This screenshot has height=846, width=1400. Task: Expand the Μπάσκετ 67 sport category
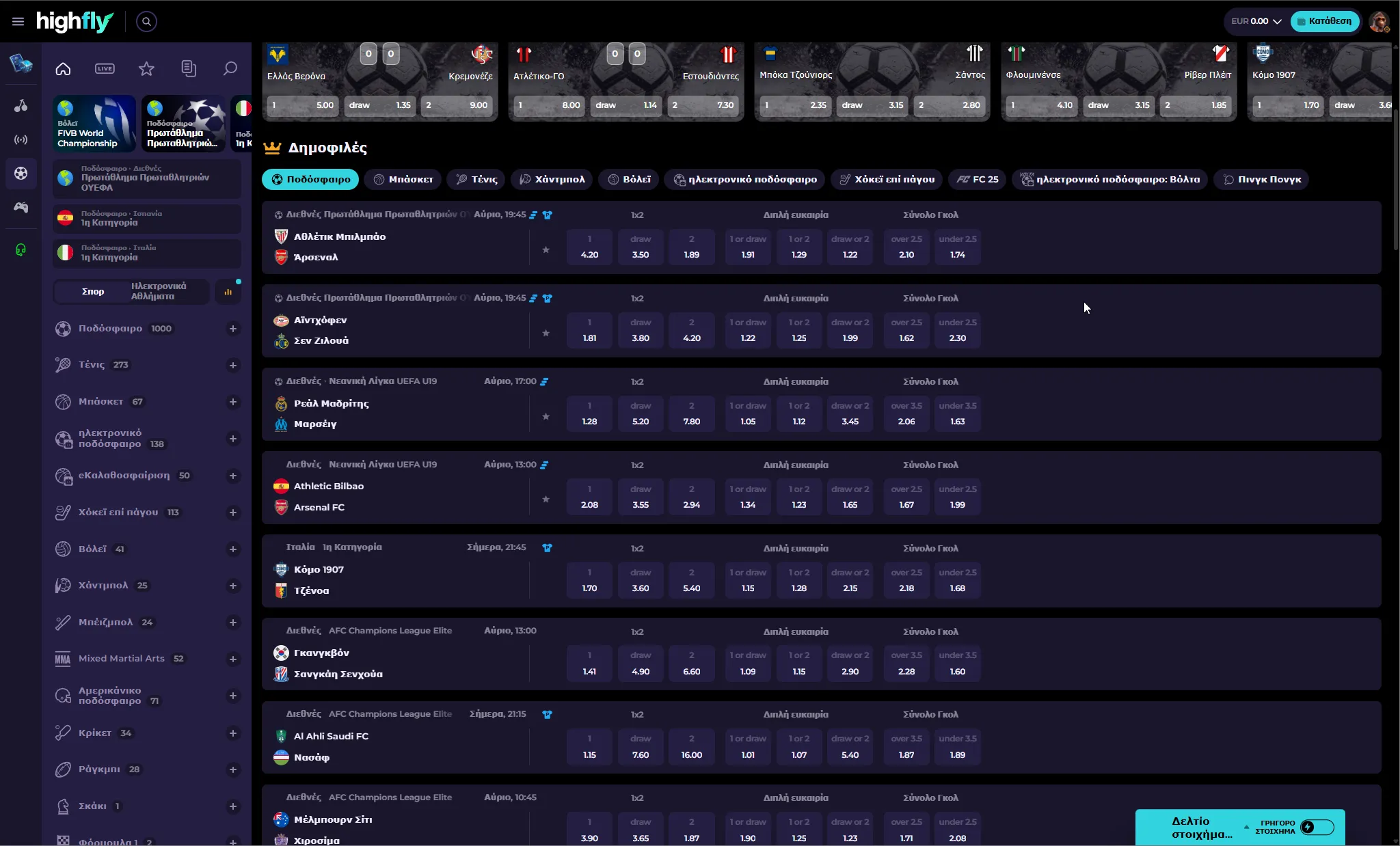click(232, 402)
